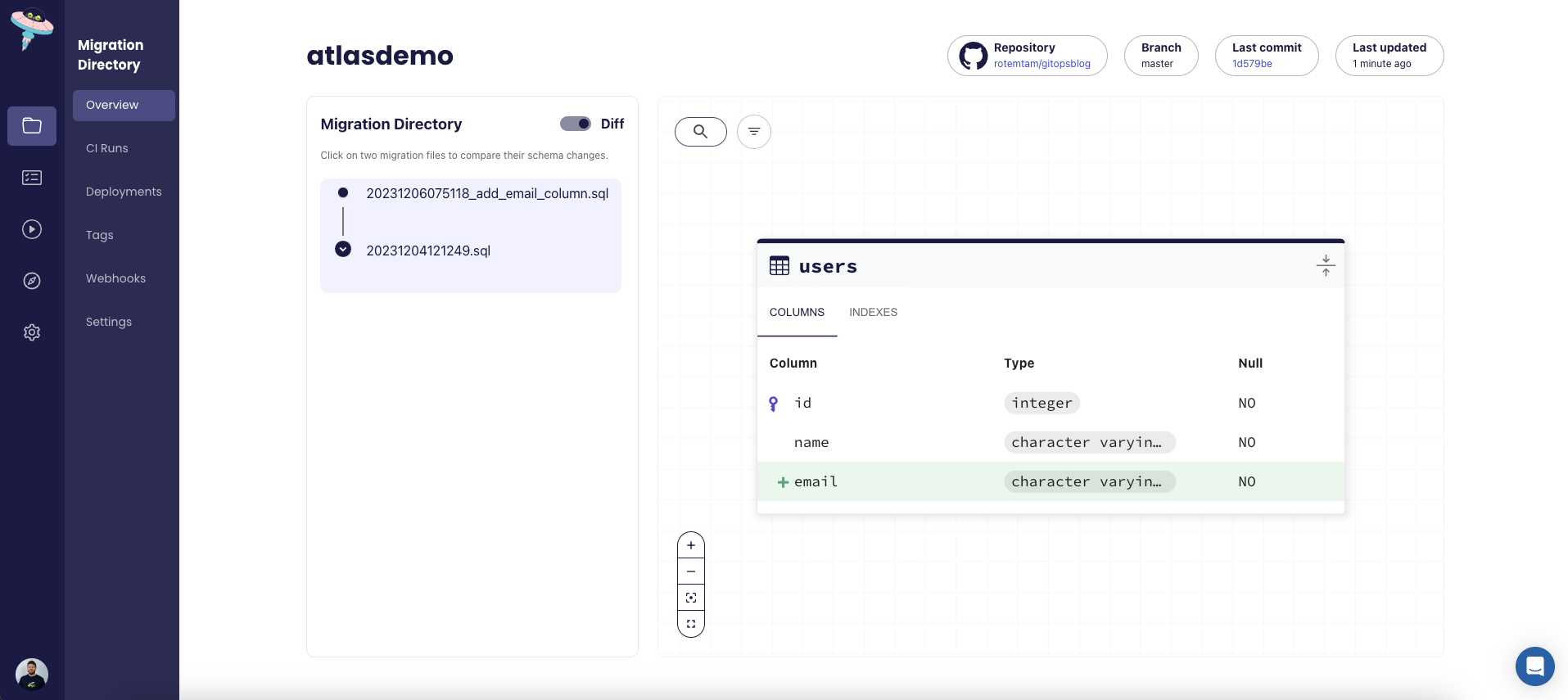Switch to the INDEXES tab

tap(873, 313)
